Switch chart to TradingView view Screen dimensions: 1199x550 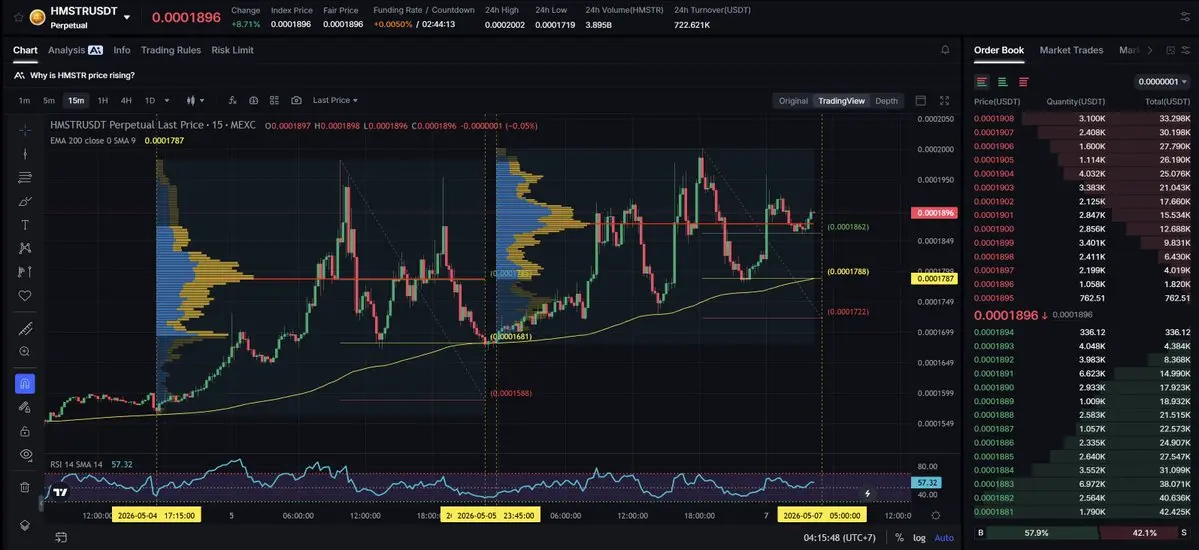(x=841, y=101)
